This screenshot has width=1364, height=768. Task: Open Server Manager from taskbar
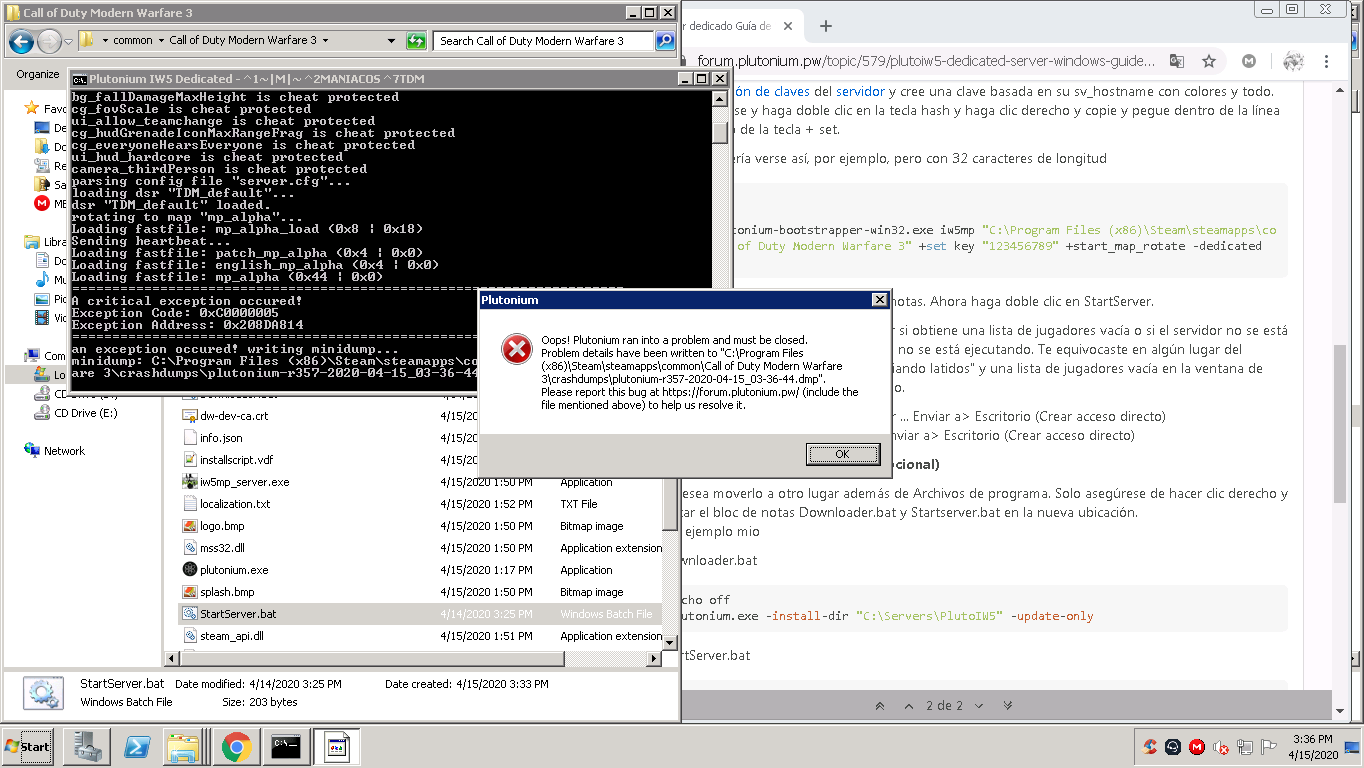[86, 746]
